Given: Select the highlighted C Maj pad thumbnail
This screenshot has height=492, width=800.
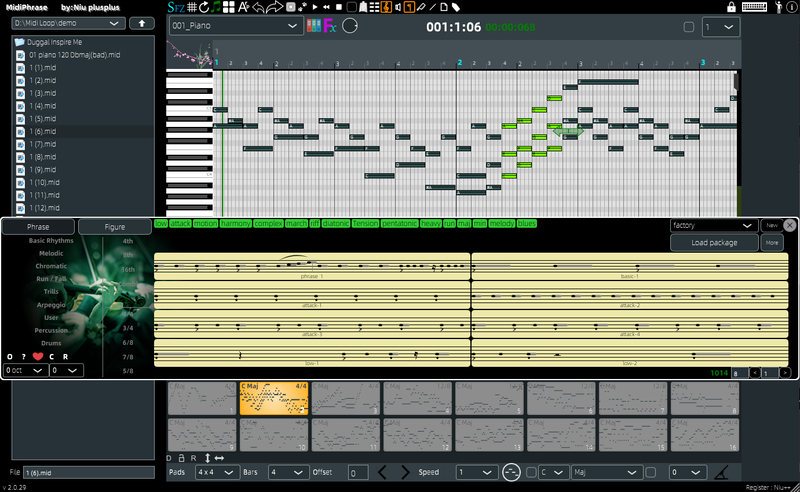Looking at the screenshot, I should (273, 398).
